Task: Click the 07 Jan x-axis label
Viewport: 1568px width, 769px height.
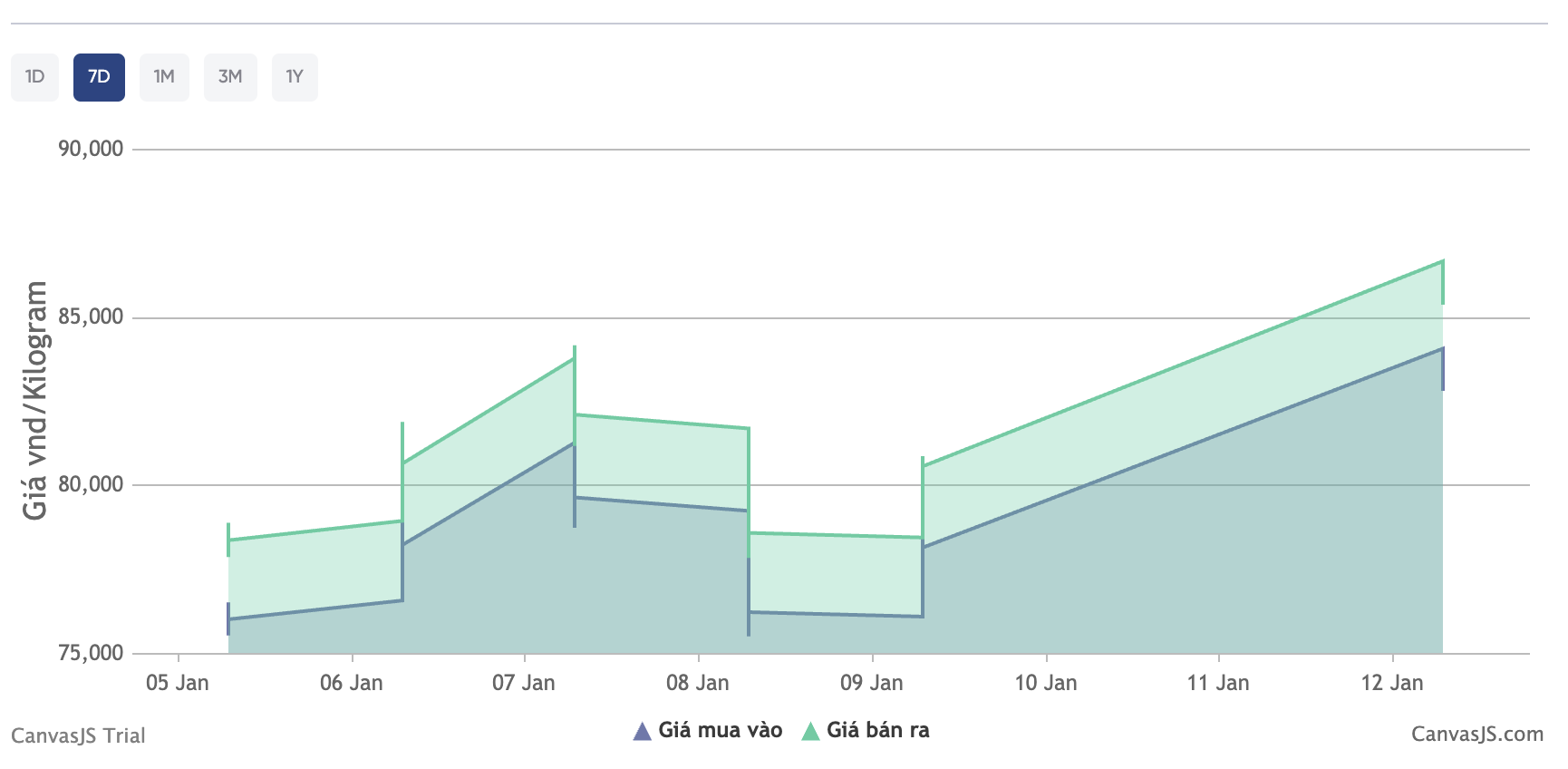Action: pos(524,683)
